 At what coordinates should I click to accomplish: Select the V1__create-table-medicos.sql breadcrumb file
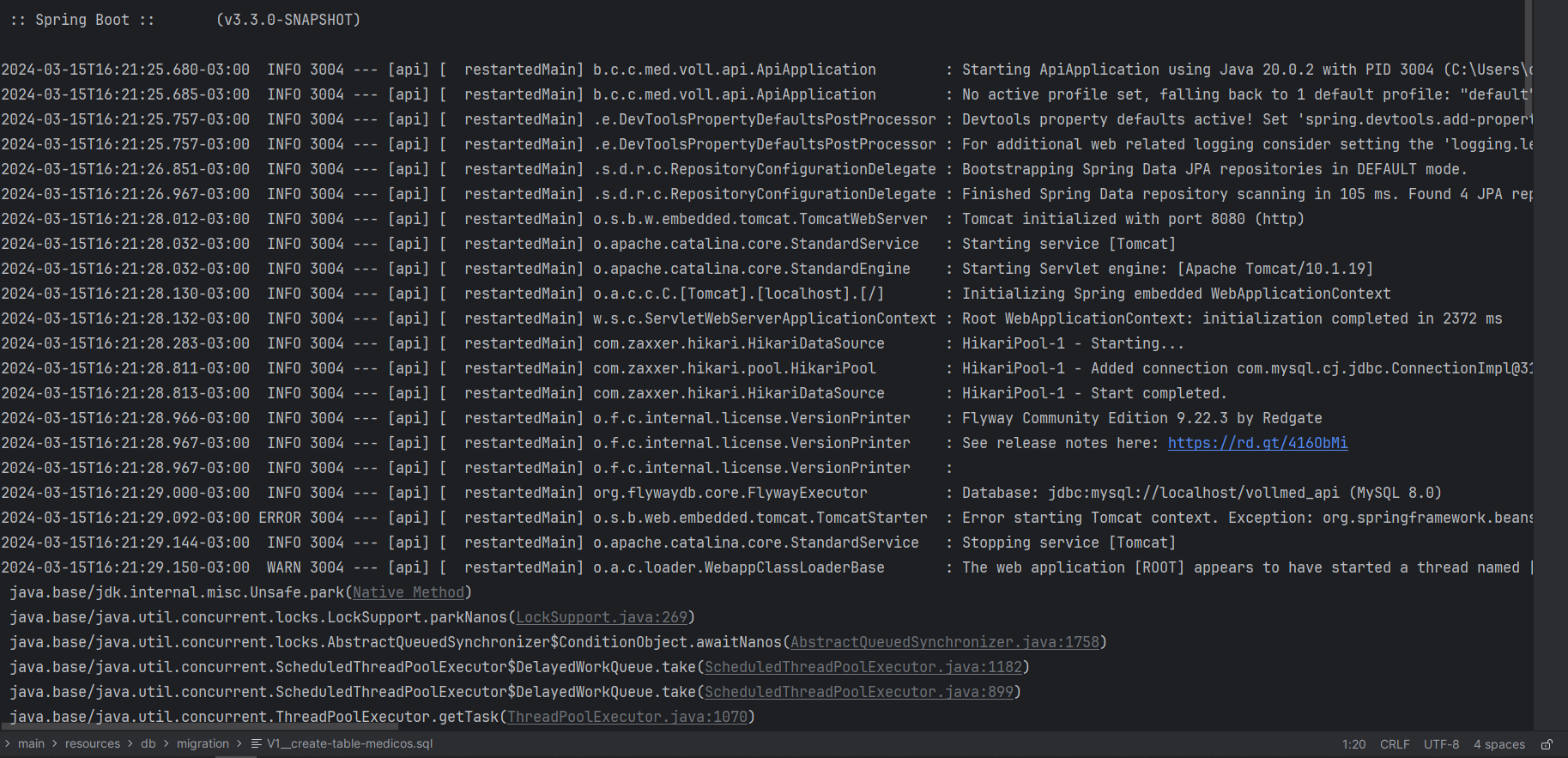point(342,744)
